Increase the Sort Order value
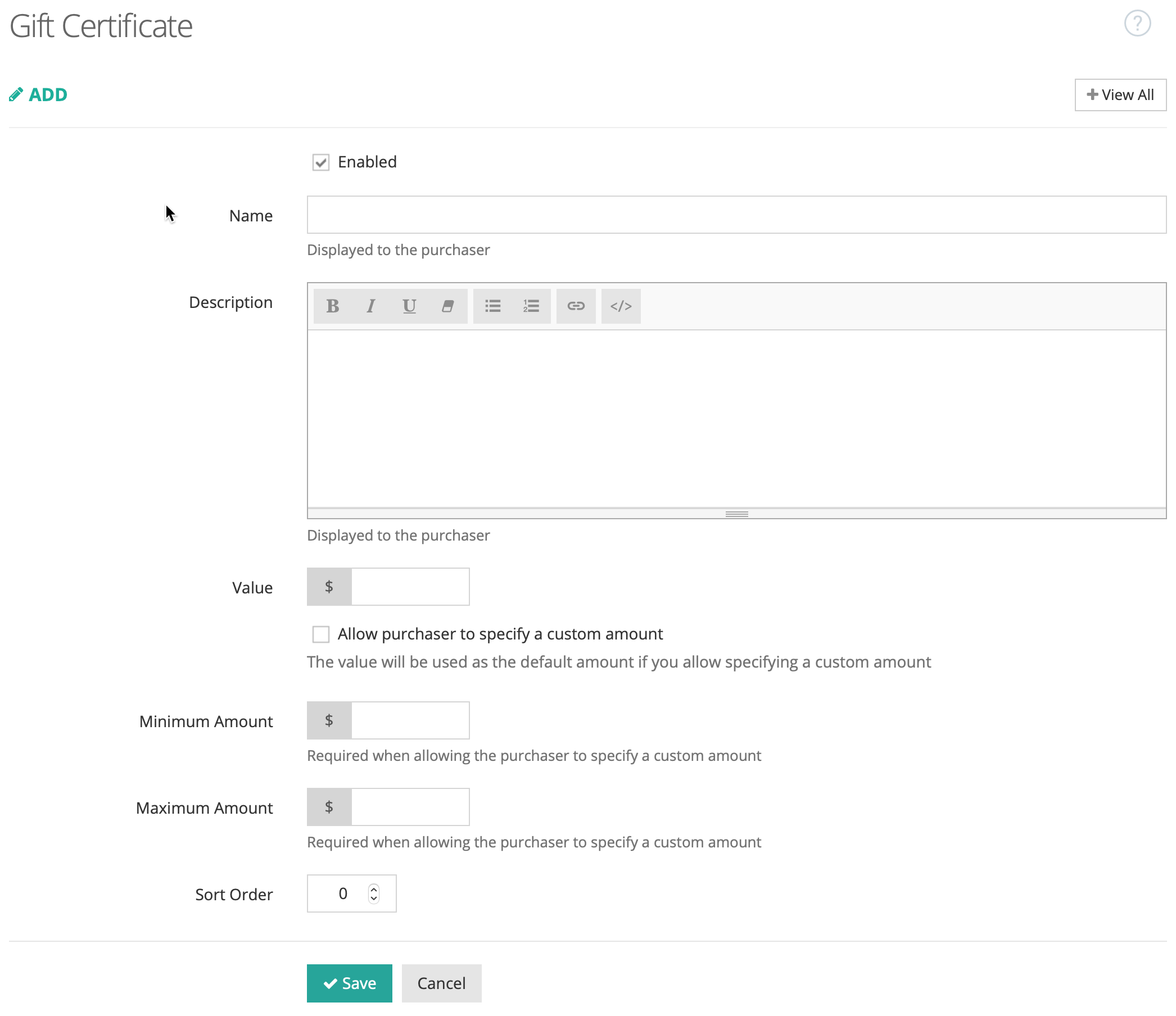 click(x=373, y=889)
